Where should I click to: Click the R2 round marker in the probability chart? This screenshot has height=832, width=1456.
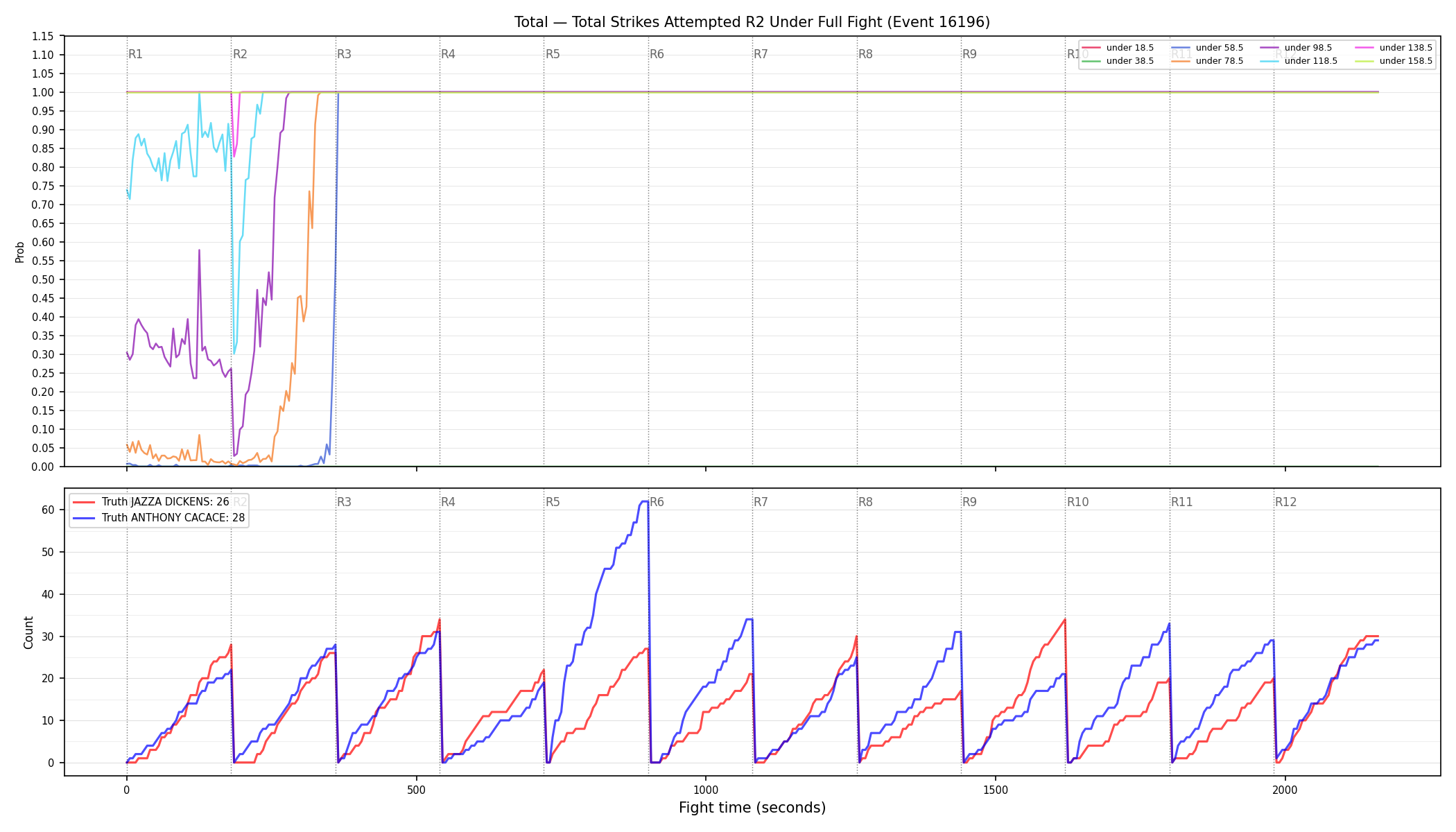point(240,54)
